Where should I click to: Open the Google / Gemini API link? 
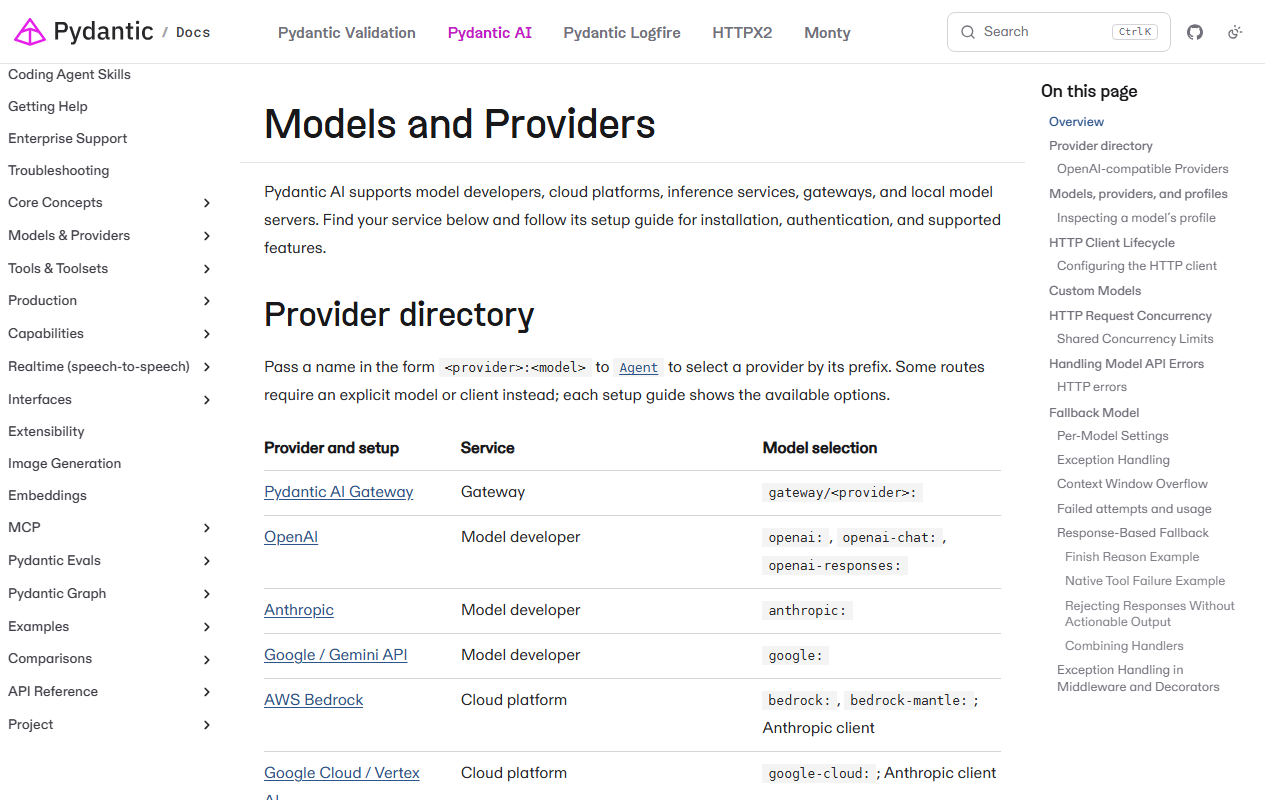click(336, 655)
